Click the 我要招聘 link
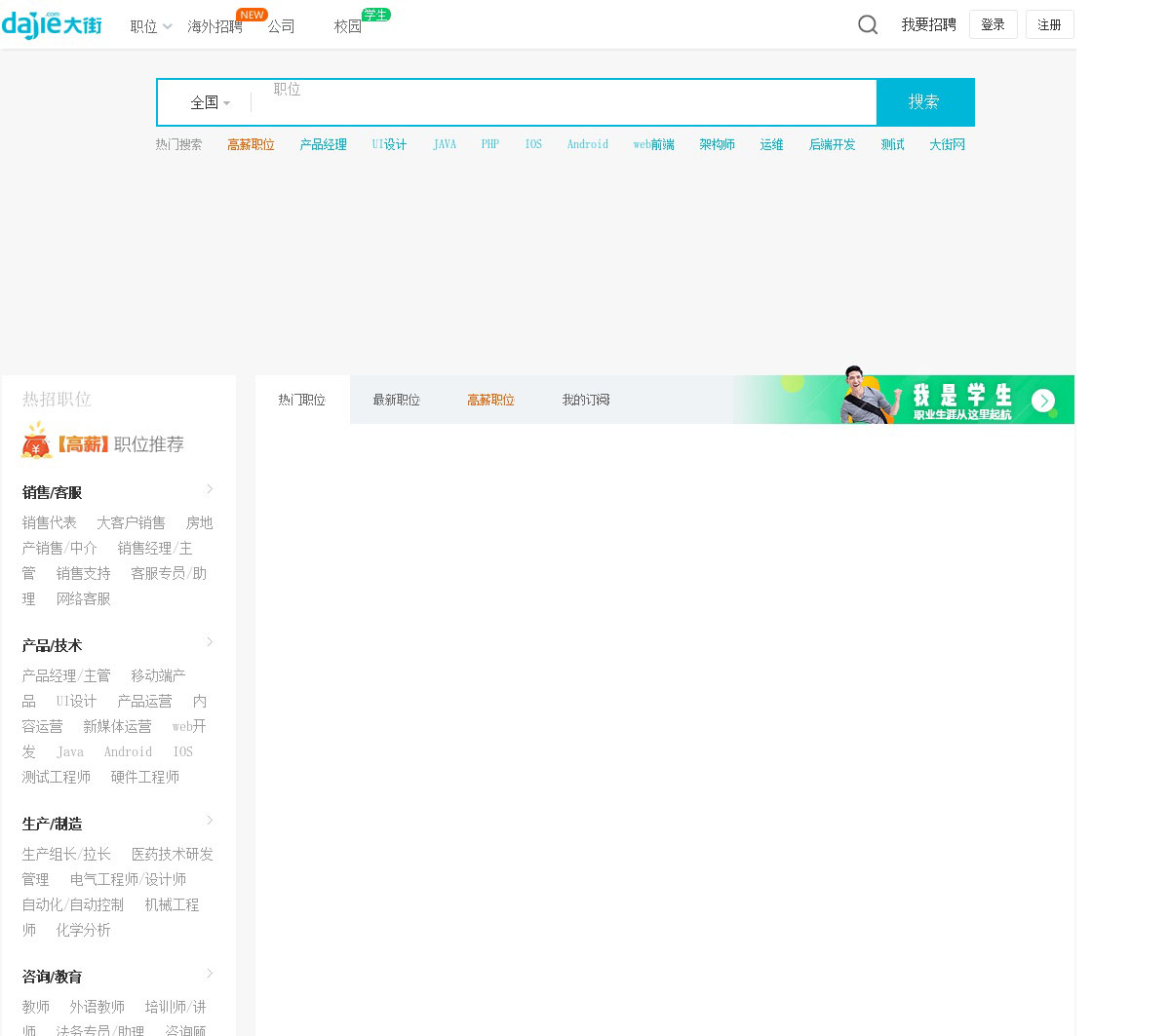This screenshot has width=1170, height=1036. pos(928,24)
